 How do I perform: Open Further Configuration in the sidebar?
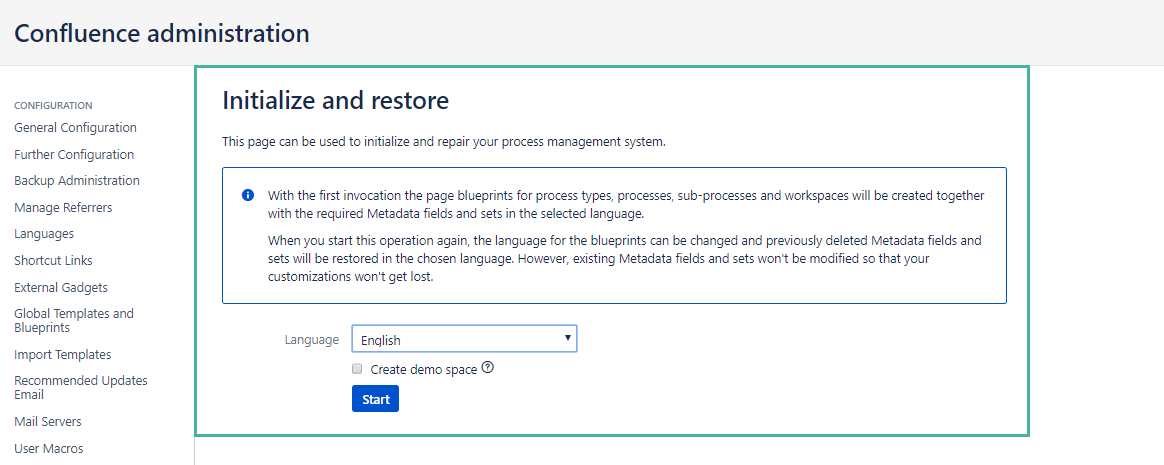point(74,155)
